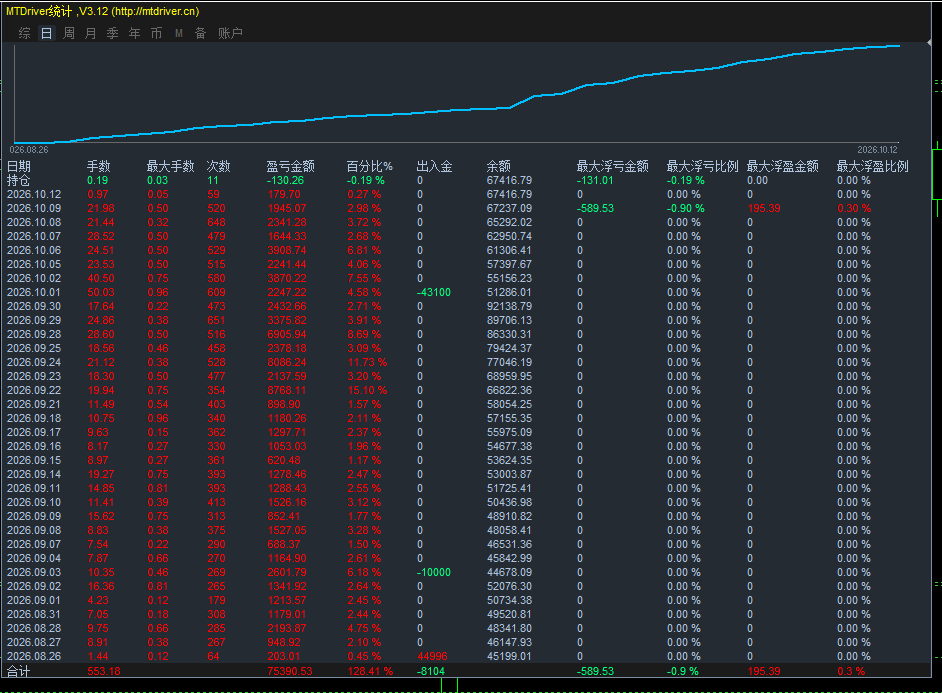This screenshot has height=693, width=942.
Task: Select the 日 daily tab
Action: (46, 33)
